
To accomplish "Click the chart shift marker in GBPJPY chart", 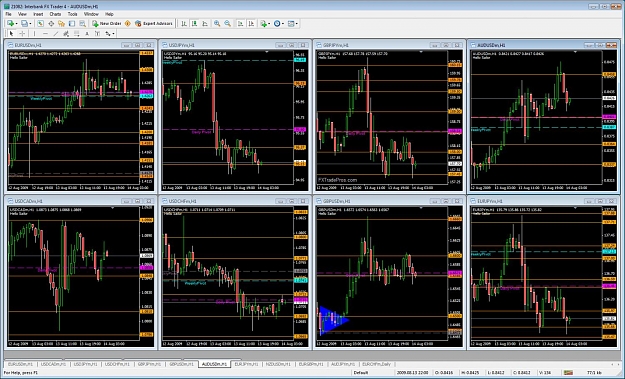I will pyautogui.click(x=421, y=52).
